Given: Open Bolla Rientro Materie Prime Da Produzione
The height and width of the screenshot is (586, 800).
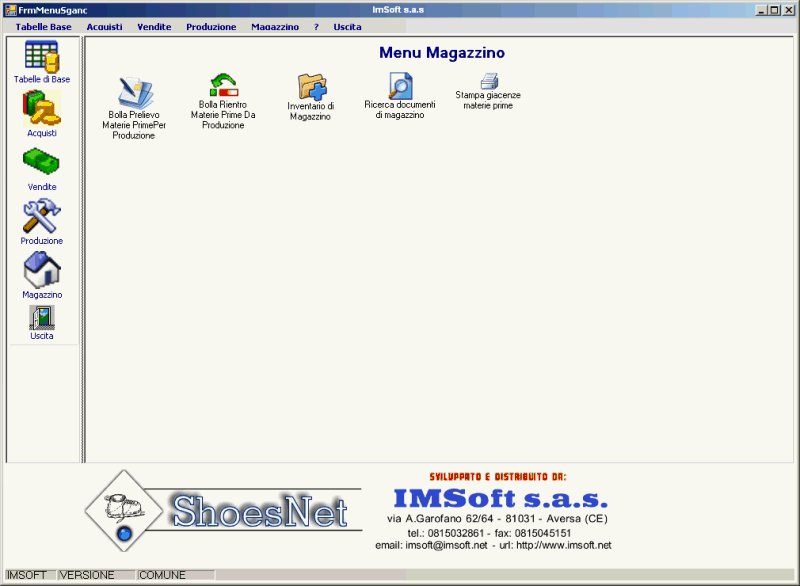Looking at the screenshot, I should [x=223, y=101].
